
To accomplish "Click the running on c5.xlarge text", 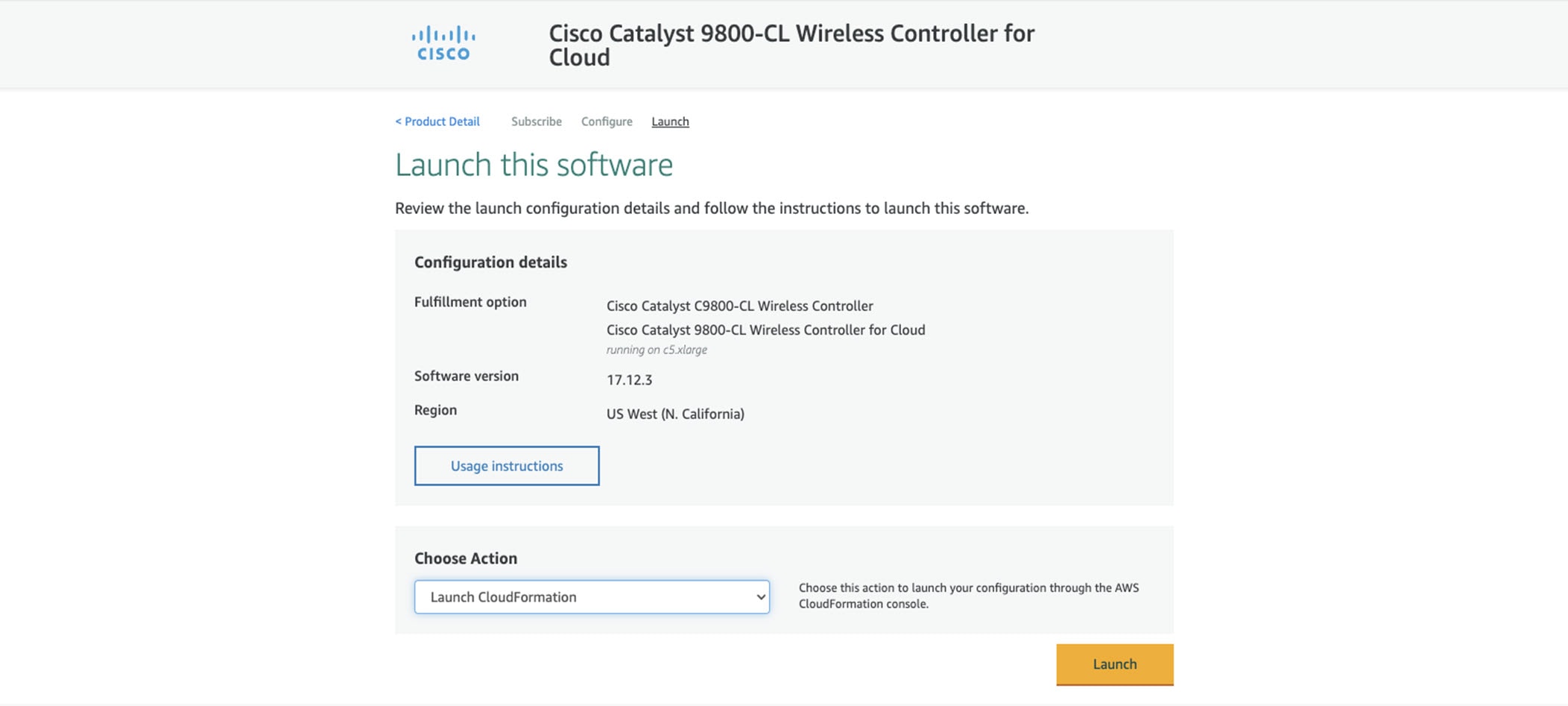I will pos(657,350).
